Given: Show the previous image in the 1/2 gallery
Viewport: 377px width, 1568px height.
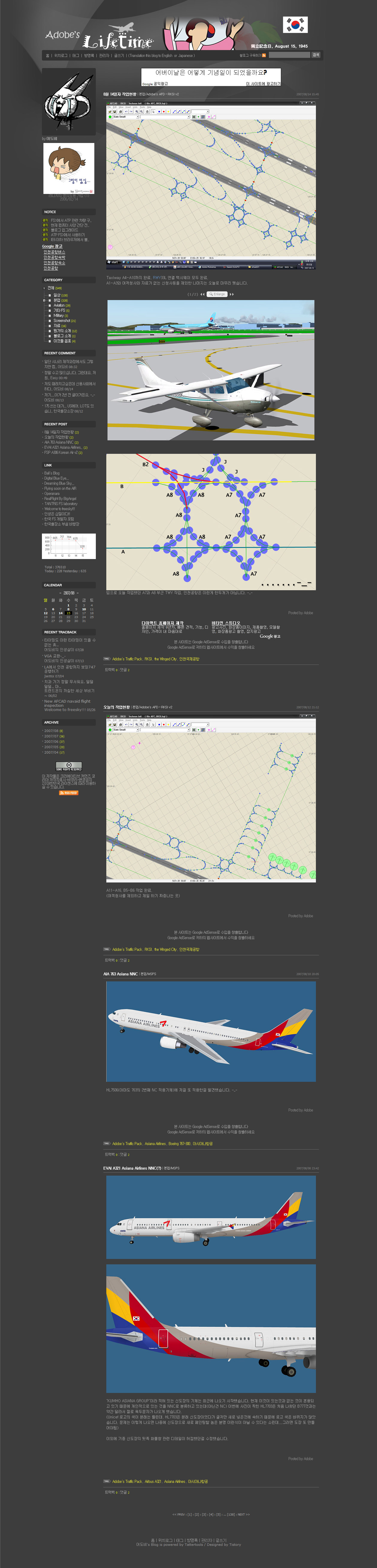Looking at the screenshot, I should tap(202, 294).
